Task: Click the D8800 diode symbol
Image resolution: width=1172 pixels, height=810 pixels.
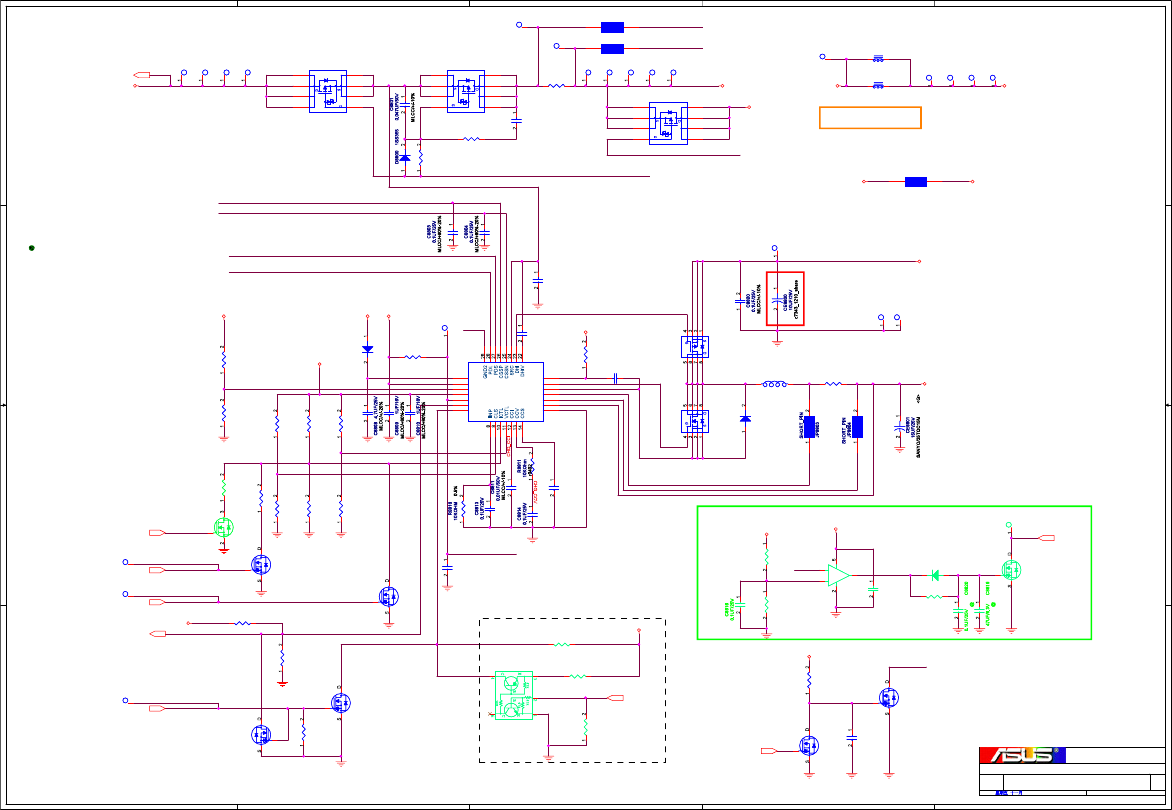Action: 405,158
